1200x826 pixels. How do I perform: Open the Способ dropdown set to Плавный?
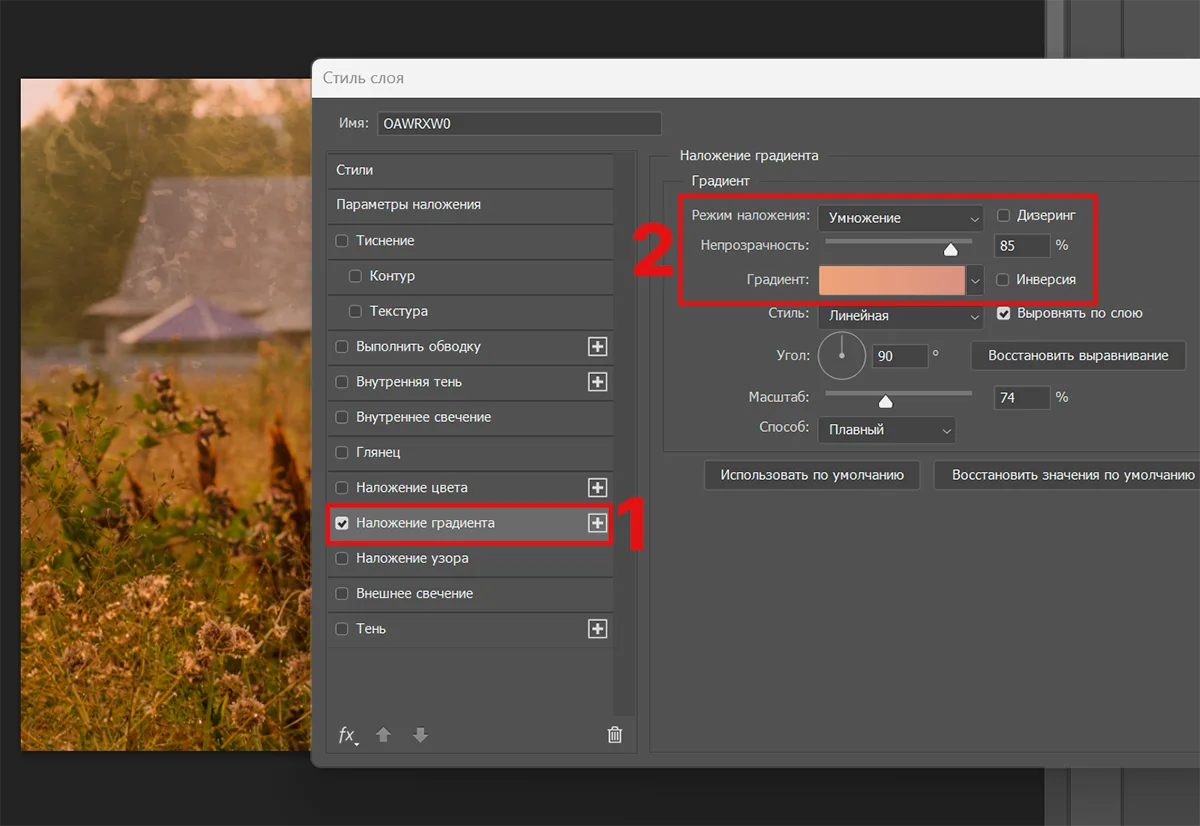click(886, 430)
